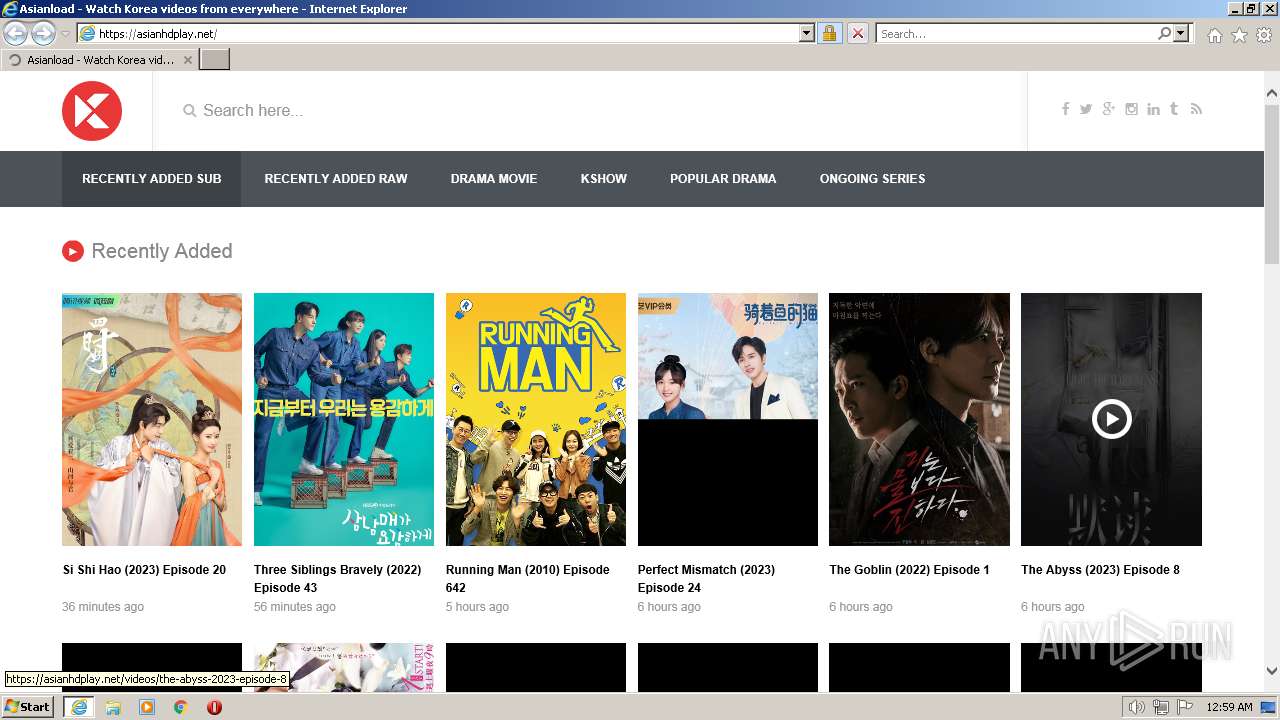Select the Recently Added Sub tab
The height and width of the screenshot is (720, 1280).
(x=152, y=179)
